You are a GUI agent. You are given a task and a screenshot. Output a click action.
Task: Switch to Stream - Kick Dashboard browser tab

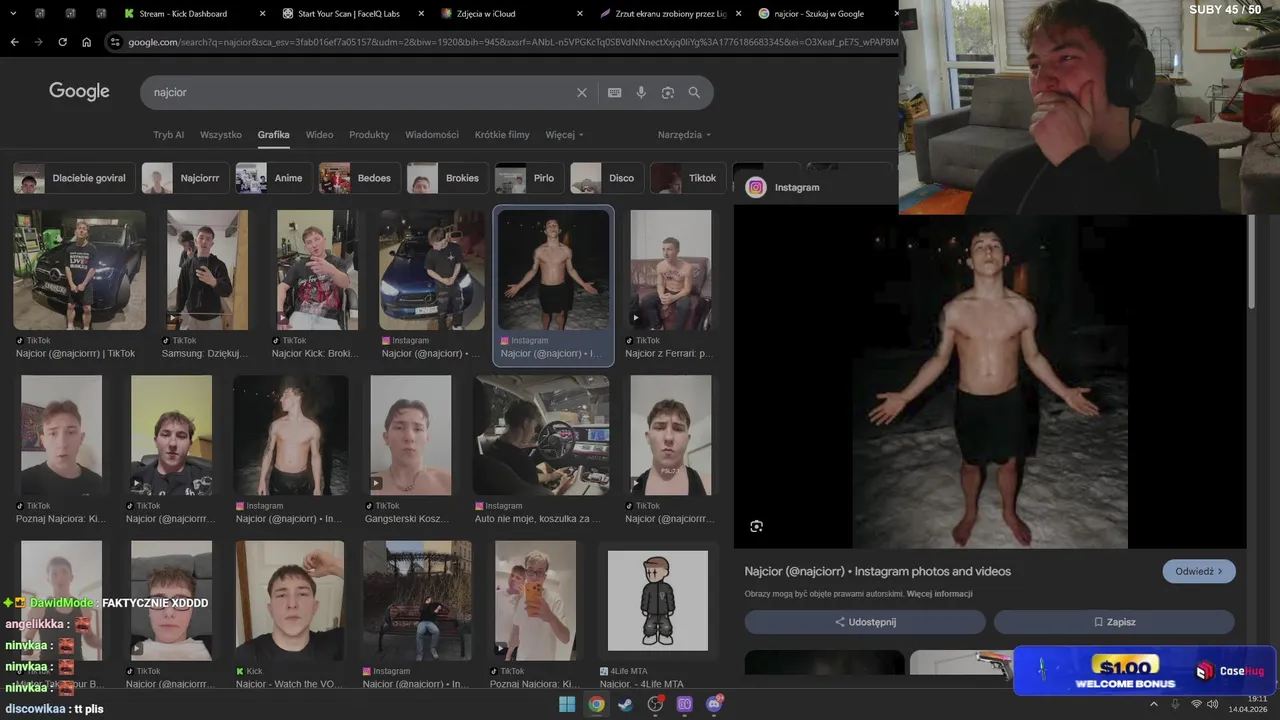tap(194, 14)
